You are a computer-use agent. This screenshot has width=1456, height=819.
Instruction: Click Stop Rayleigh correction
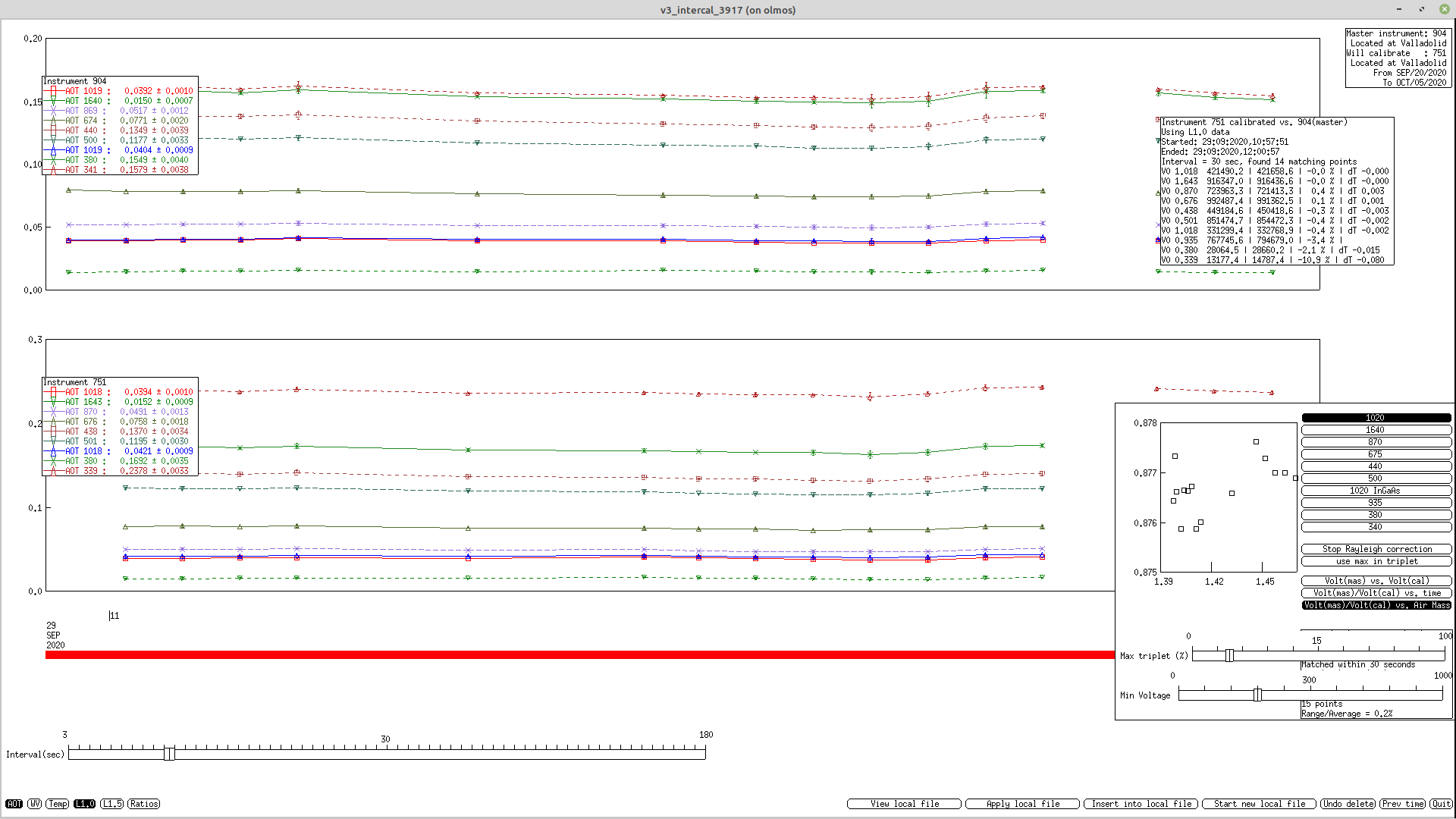click(1376, 549)
